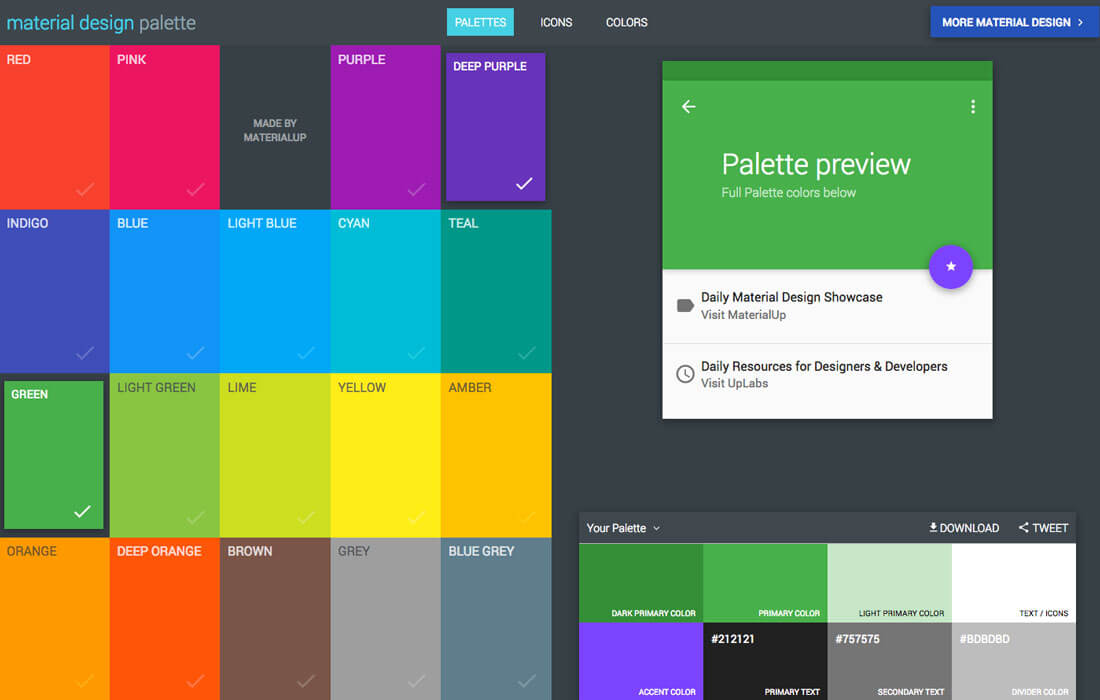
Task: Open the three-dot menu in preview card
Action: 972,107
